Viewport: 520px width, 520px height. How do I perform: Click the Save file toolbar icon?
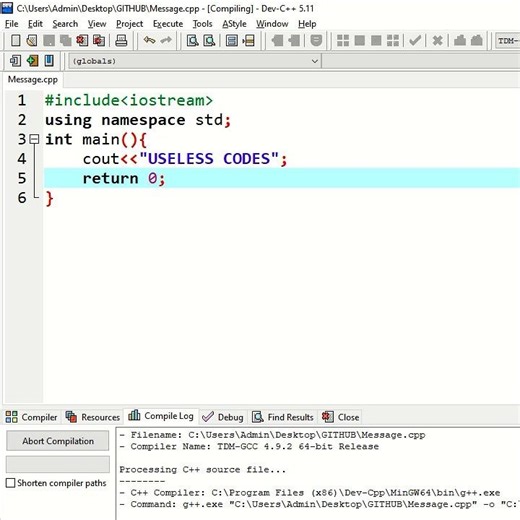pos(49,41)
